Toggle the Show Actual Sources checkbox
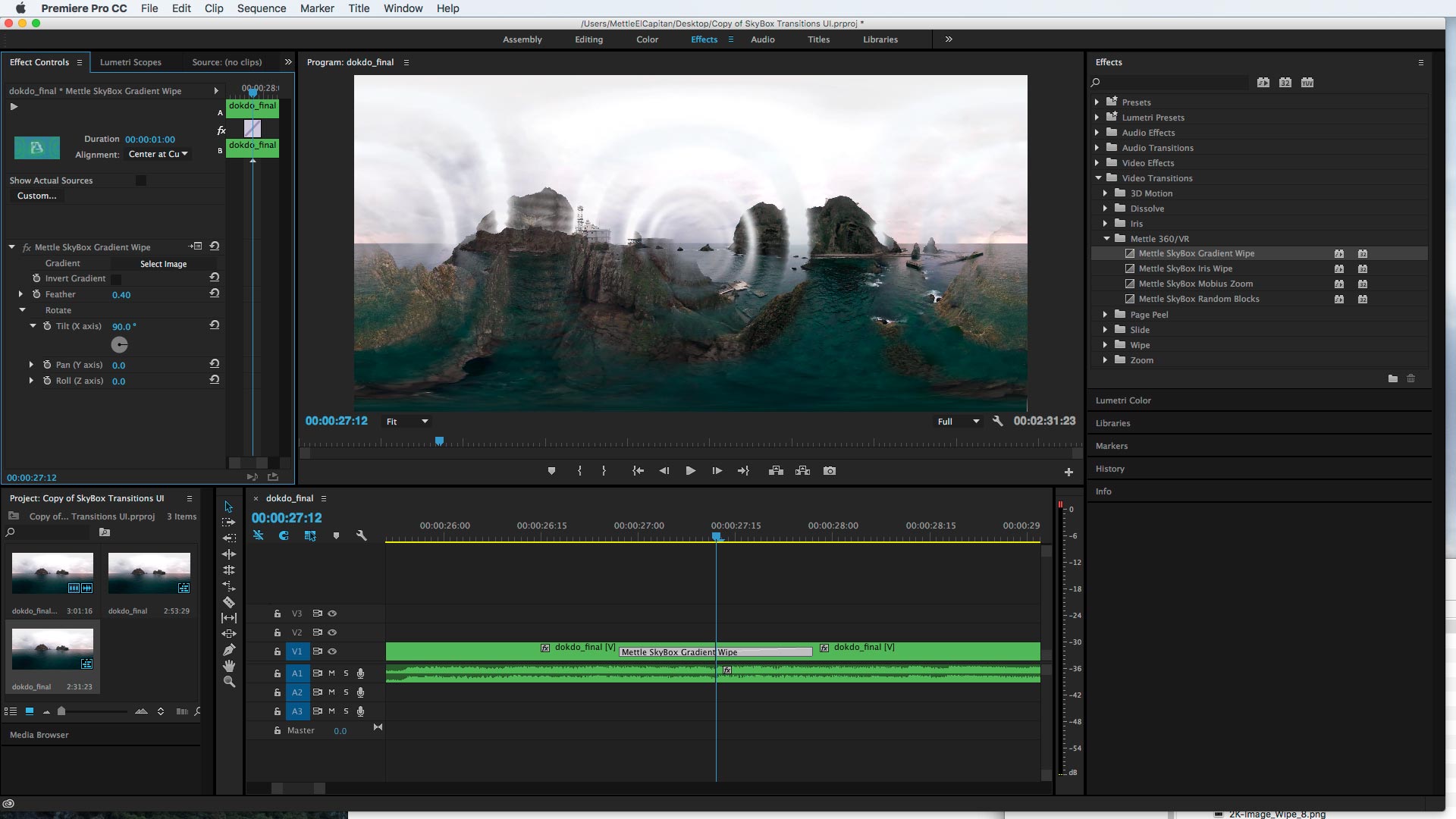Image resolution: width=1456 pixels, height=819 pixels. tap(140, 180)
